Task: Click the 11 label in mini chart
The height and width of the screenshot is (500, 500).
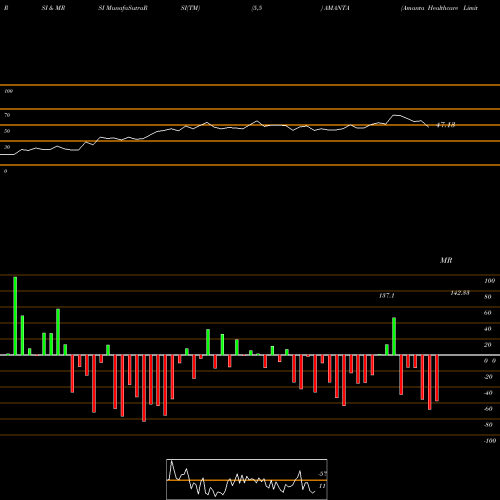Action: point(322,486)
